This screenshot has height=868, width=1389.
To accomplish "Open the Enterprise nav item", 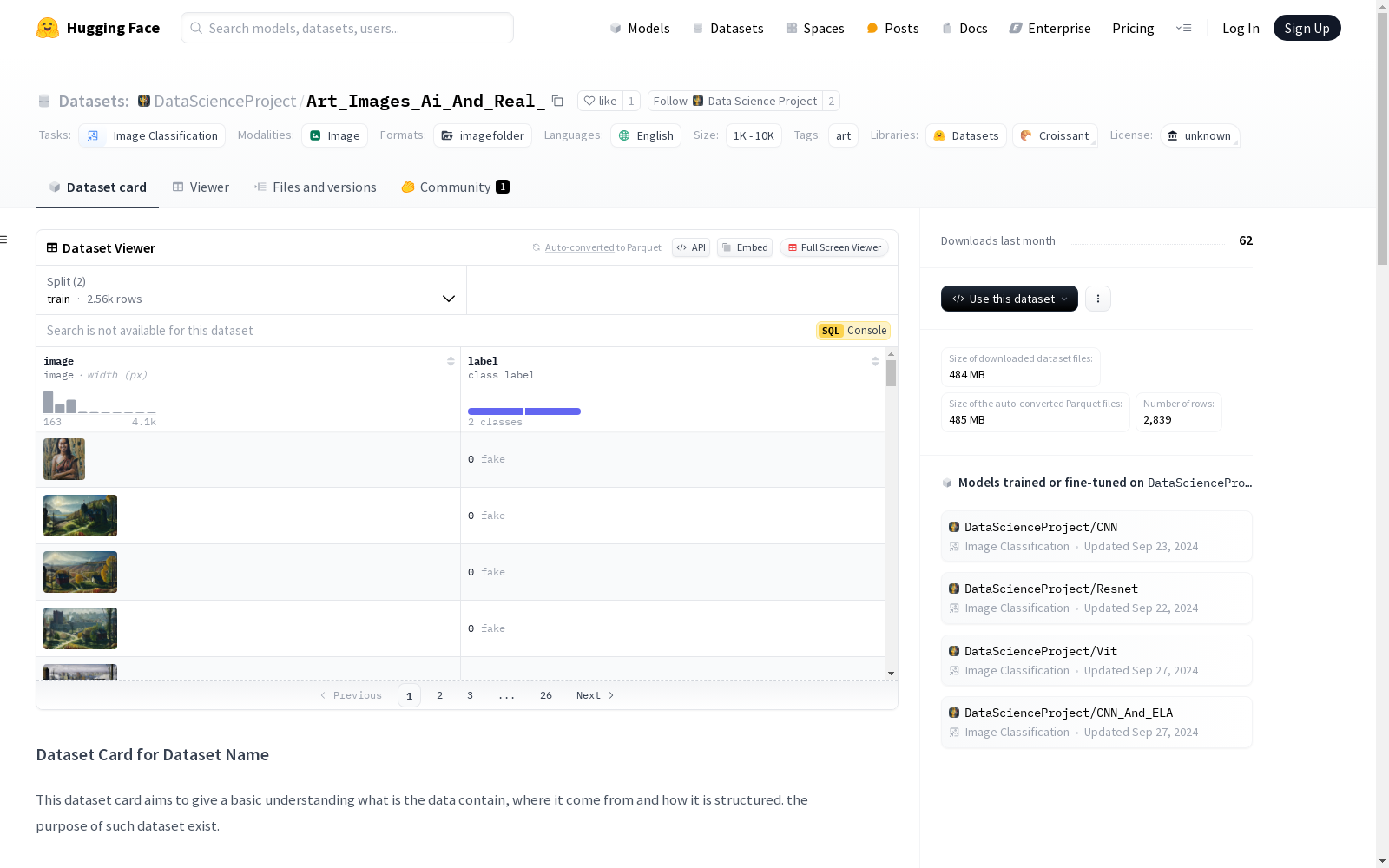I will point(1050,28).
